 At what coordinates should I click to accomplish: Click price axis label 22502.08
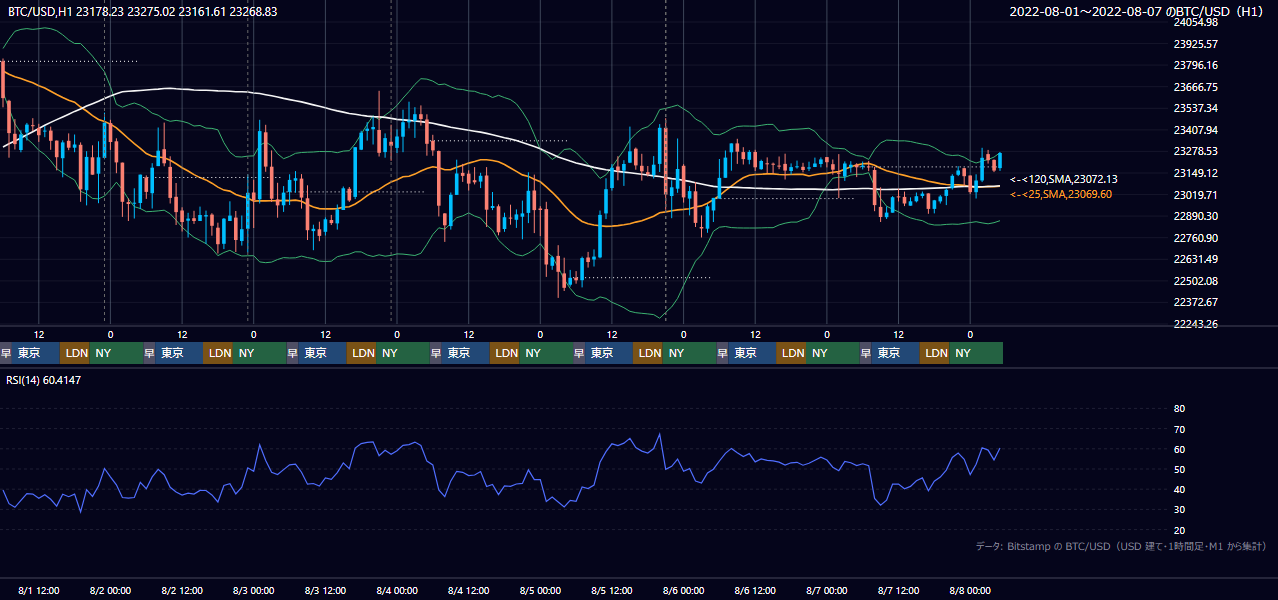pos(1195,281)
